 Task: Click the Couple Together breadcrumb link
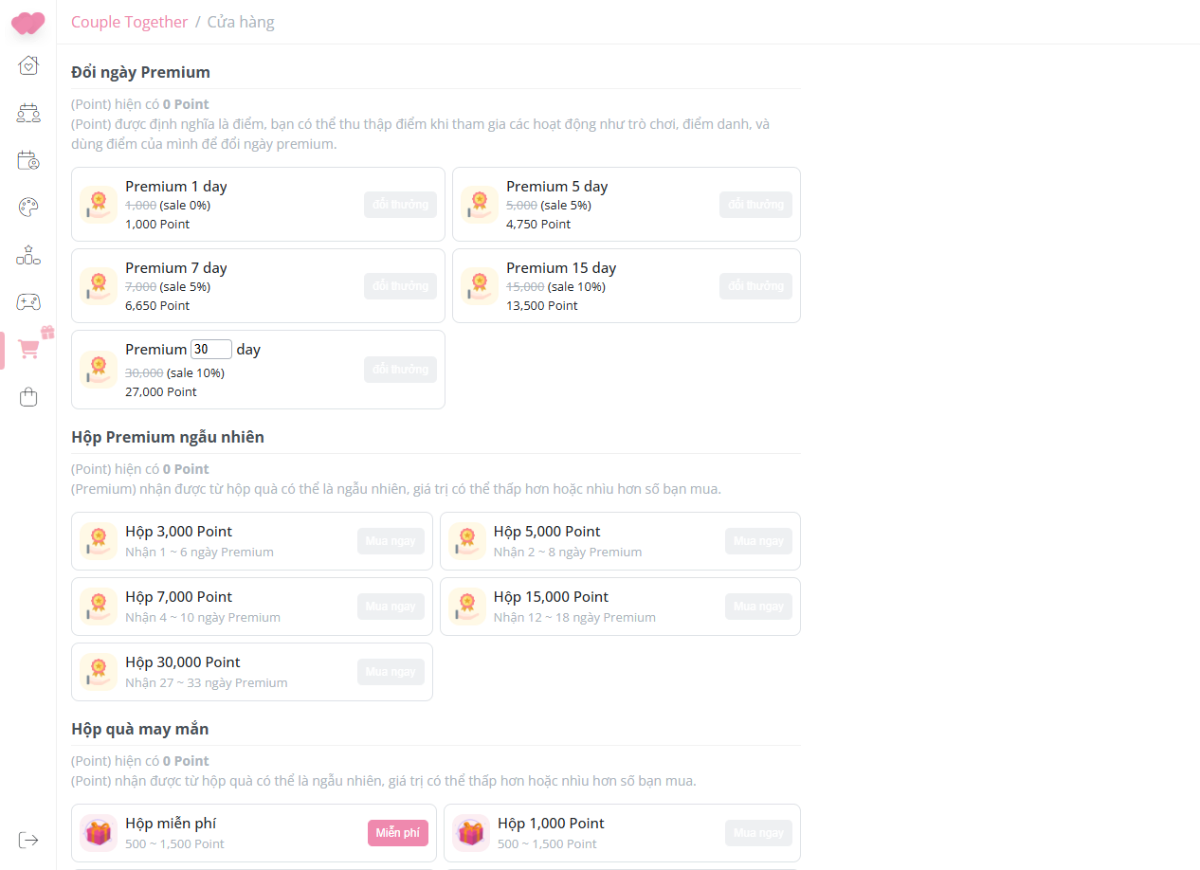point(129,22)
